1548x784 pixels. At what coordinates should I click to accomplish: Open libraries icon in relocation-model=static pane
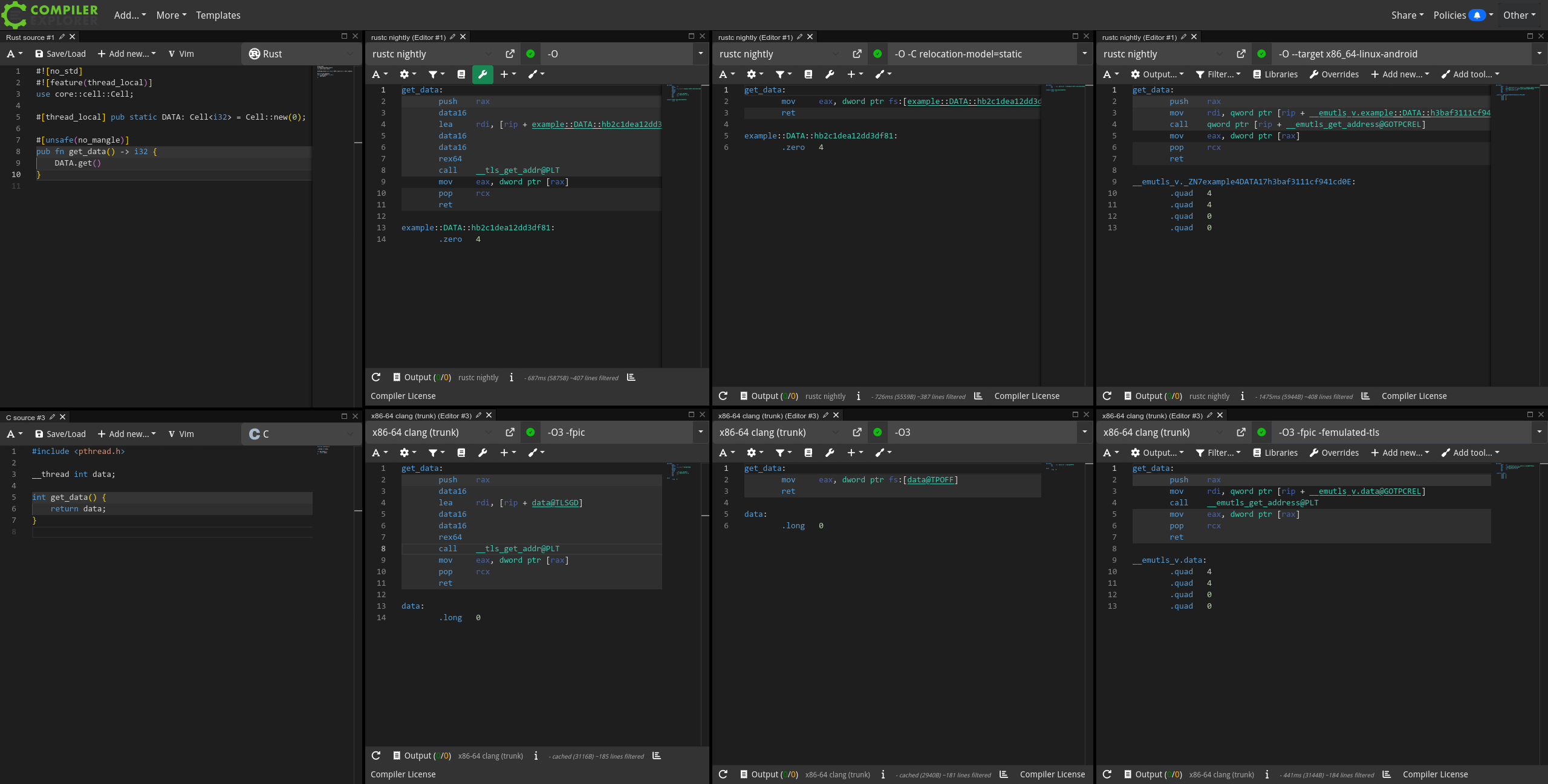(808, 74)
